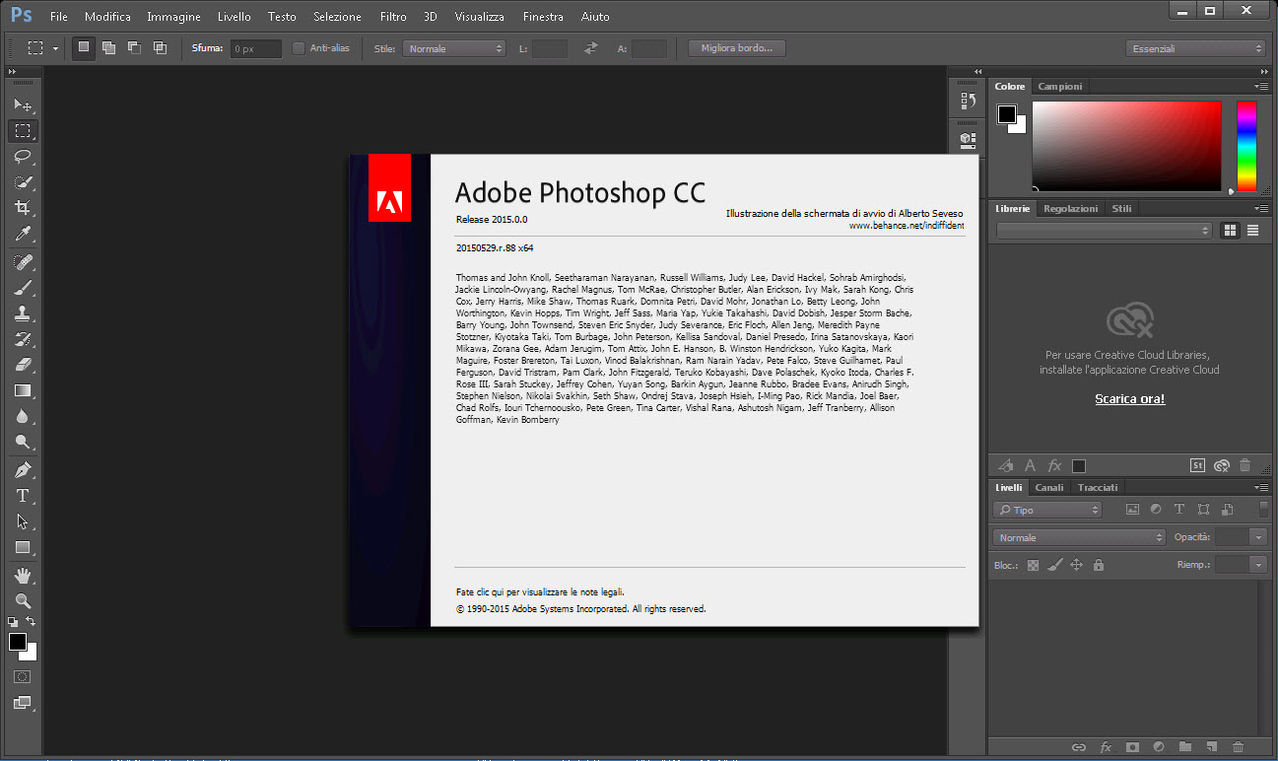Switch to the Campioni tab

1060,86
